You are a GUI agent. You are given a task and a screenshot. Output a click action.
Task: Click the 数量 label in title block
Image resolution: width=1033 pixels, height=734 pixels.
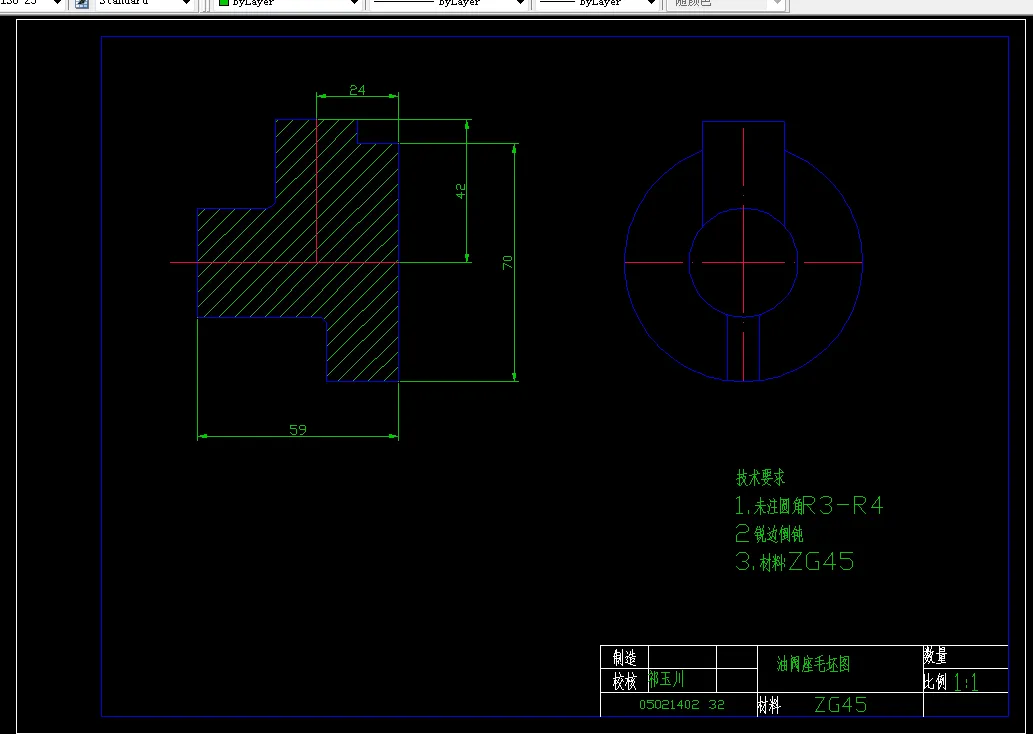pyautogui.click(x=935, y=656)
